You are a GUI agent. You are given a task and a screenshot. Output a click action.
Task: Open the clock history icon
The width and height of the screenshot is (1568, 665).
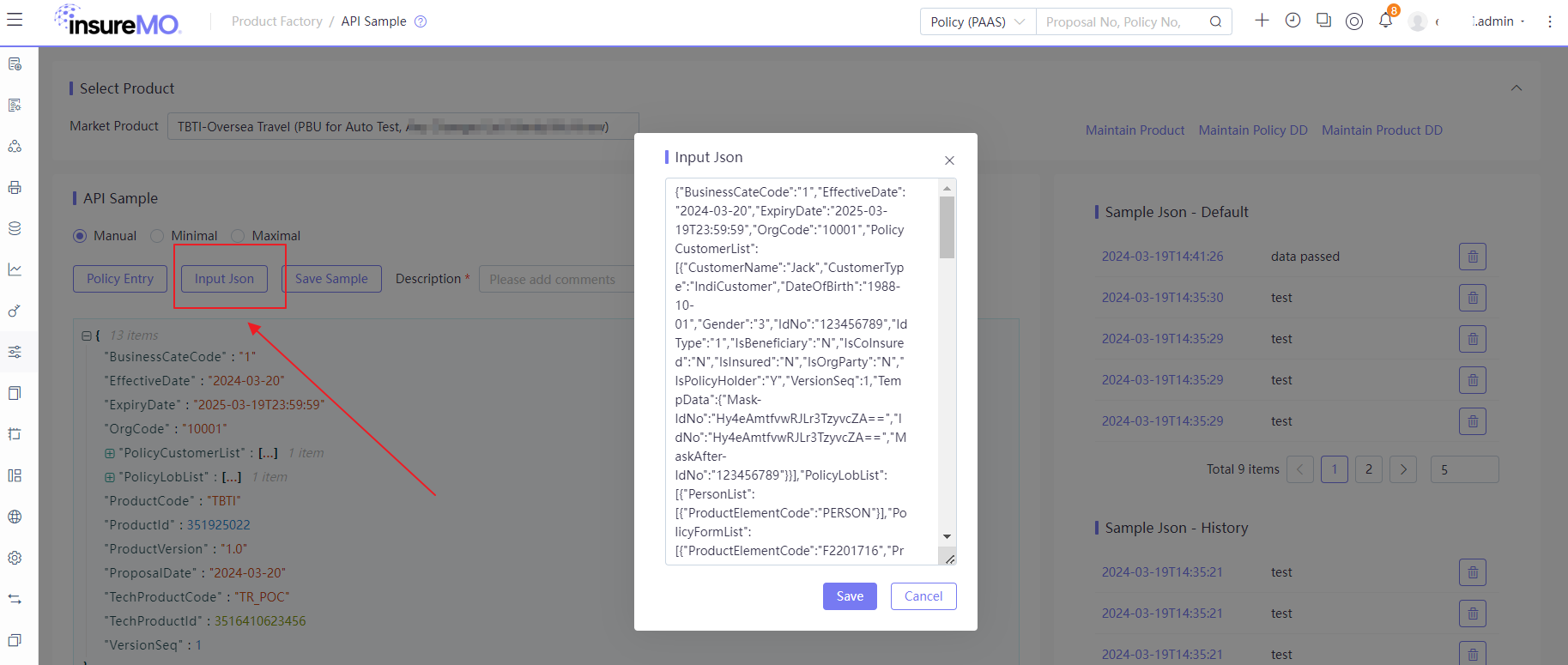(x=1293, y=20)
